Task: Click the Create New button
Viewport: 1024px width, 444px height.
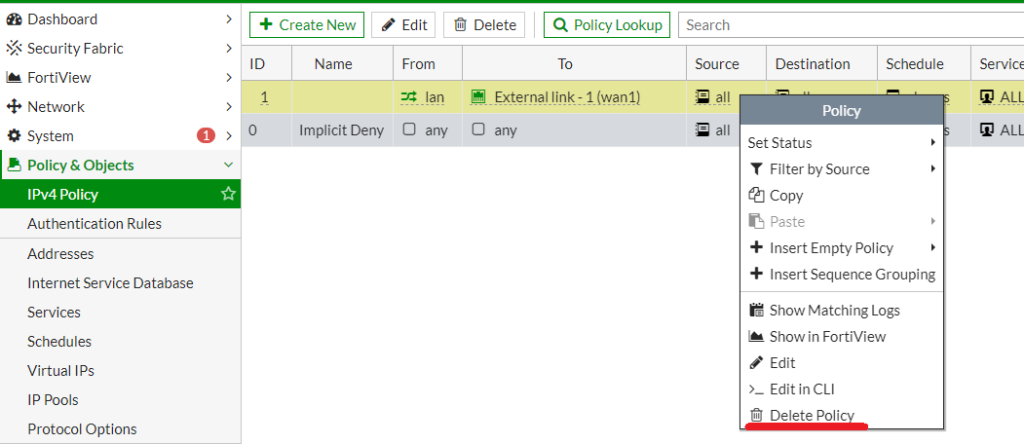Action: 307,25
